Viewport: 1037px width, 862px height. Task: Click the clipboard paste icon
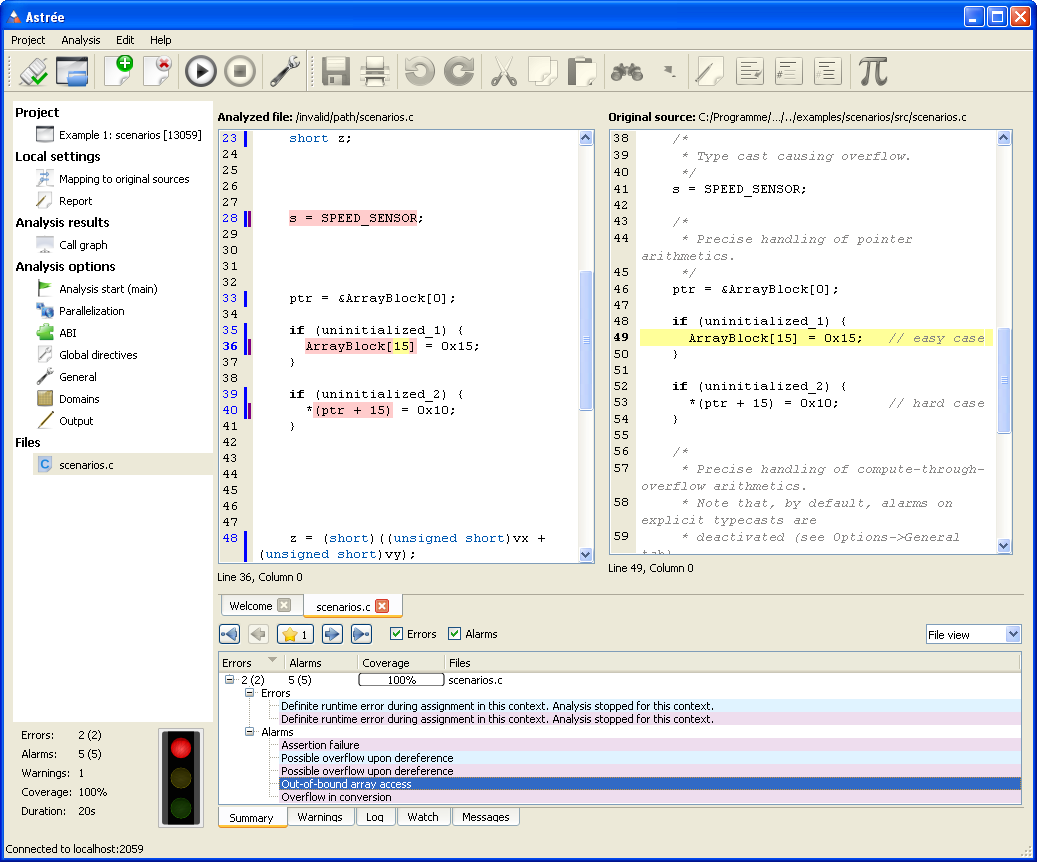coord(582,71)
